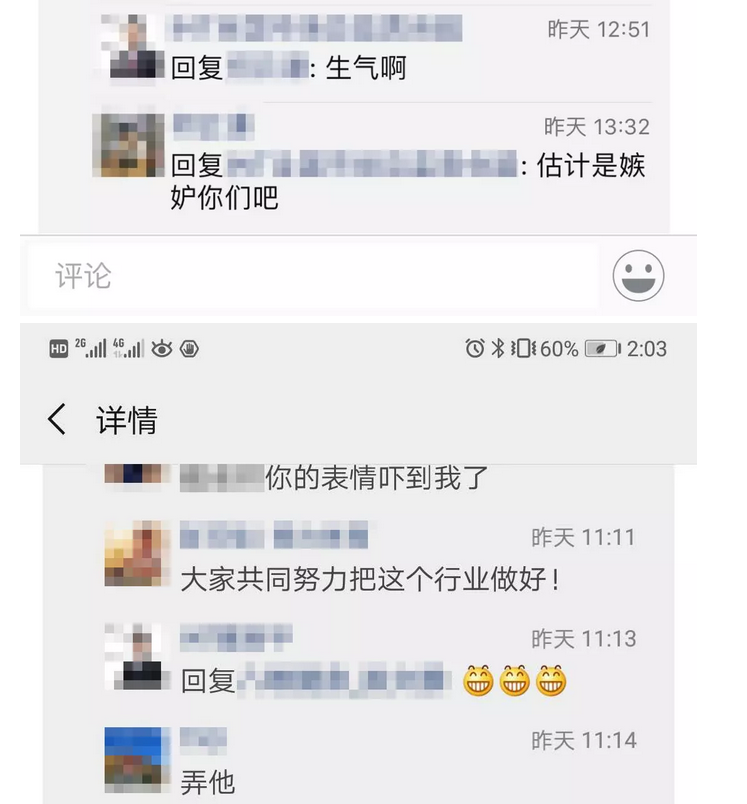
Task: Open avatar of the 生气啊 commenter
Action: coord(132,47)
